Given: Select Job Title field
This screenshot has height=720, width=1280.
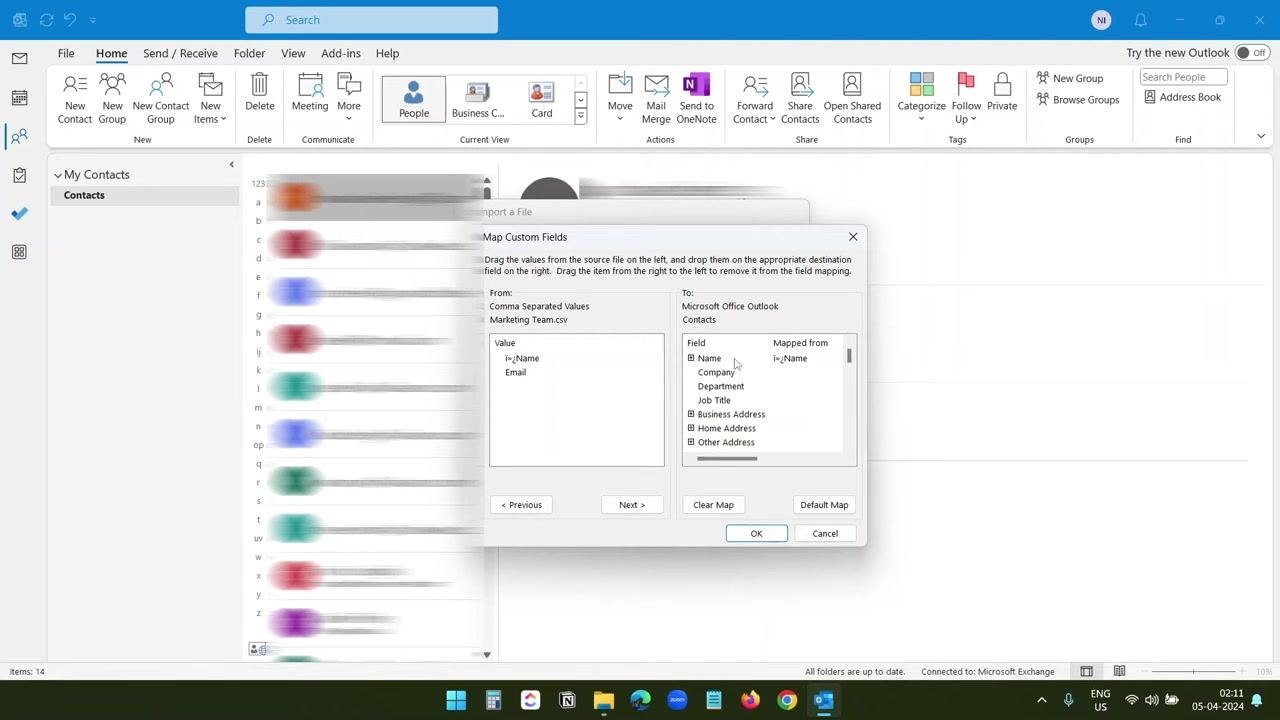Looking at the screenshot, I should (x=714, y=400).
